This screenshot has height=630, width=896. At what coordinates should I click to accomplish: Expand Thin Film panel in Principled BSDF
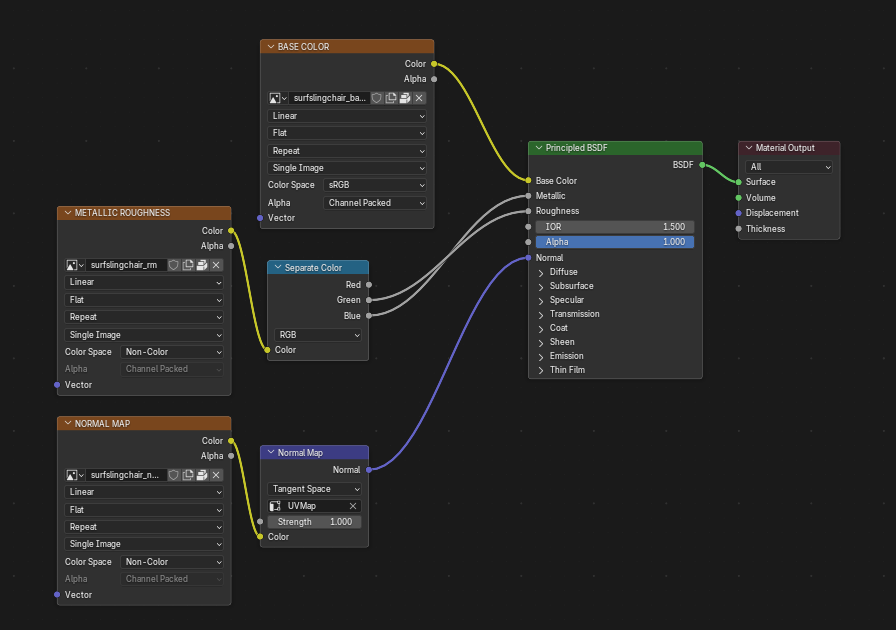click(x=541, y=370)
